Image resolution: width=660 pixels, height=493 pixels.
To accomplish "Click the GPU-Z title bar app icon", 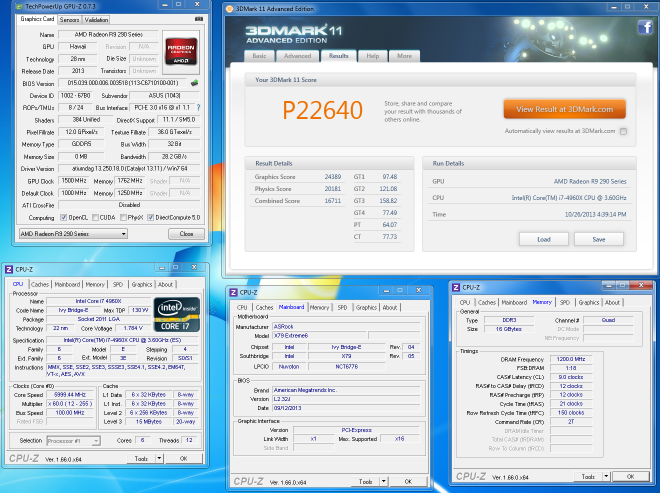I will (19, 6).
